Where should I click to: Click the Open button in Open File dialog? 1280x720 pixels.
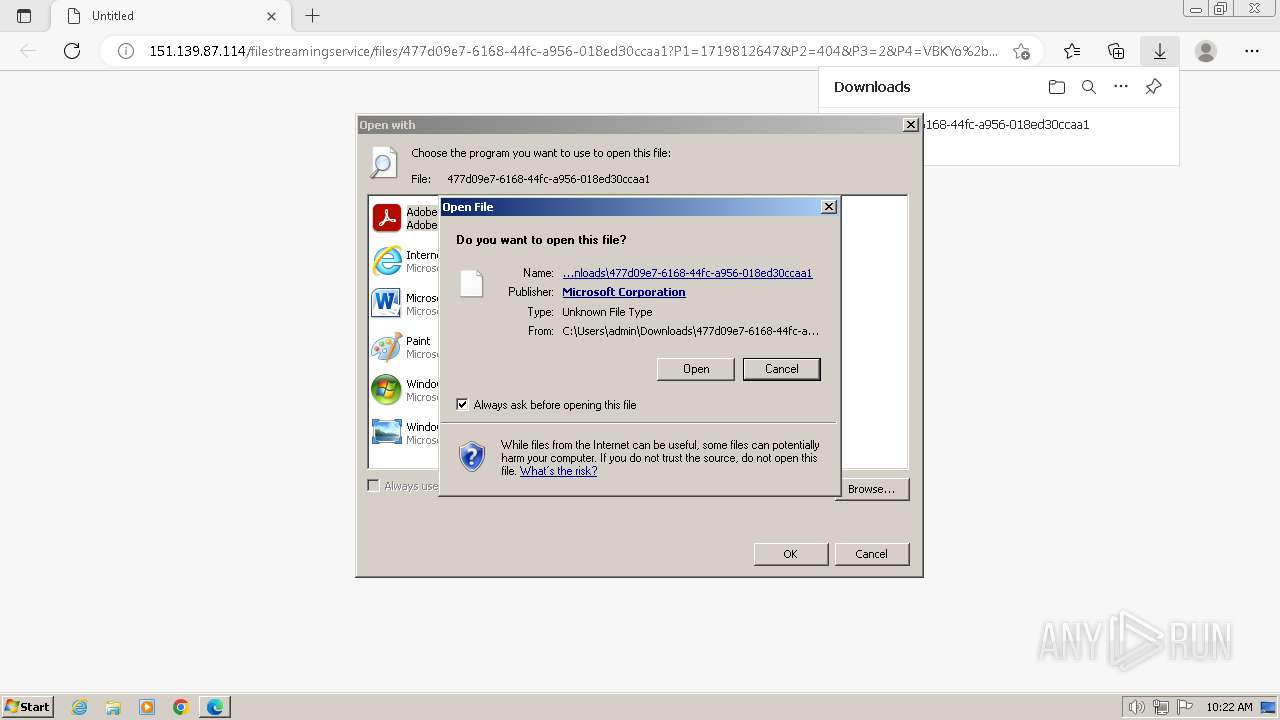click(696, 369)
